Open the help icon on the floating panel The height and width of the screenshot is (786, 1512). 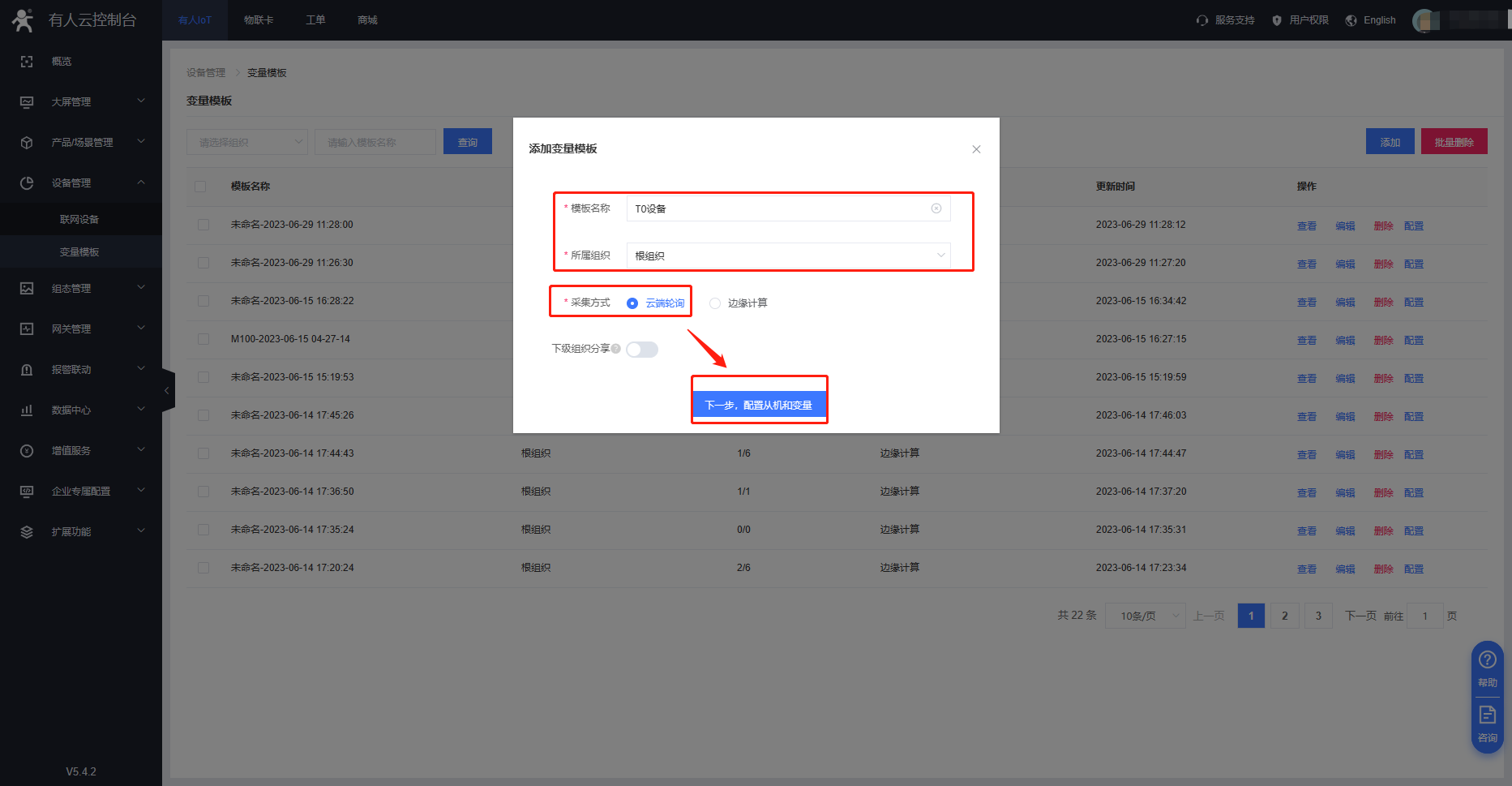1487,659
